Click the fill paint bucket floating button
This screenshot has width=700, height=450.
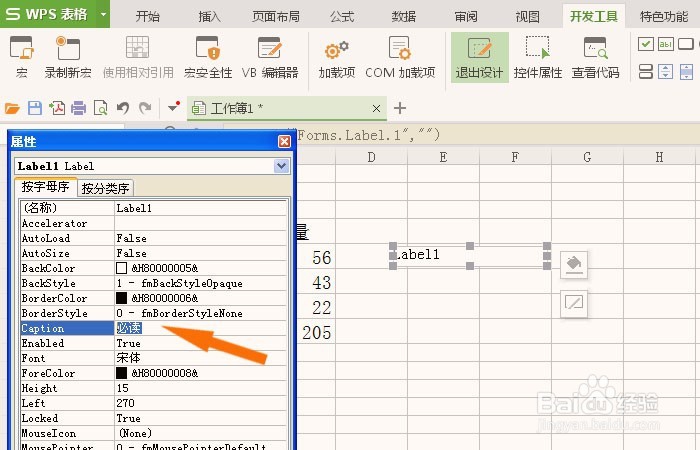pyautogui.click(x=574, y=265)
